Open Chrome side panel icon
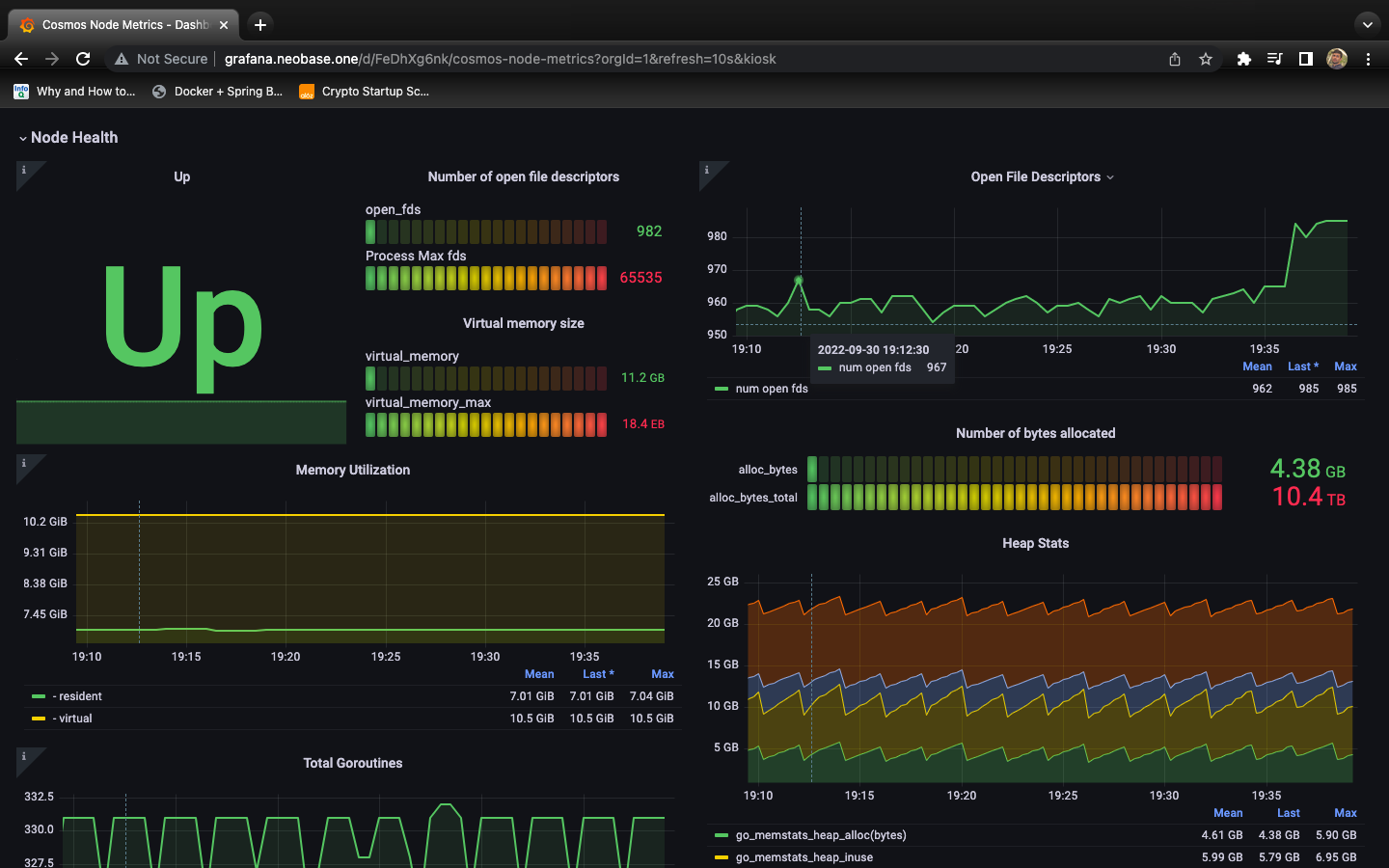Viewport: 1389px width, 868px height. 1305,59
